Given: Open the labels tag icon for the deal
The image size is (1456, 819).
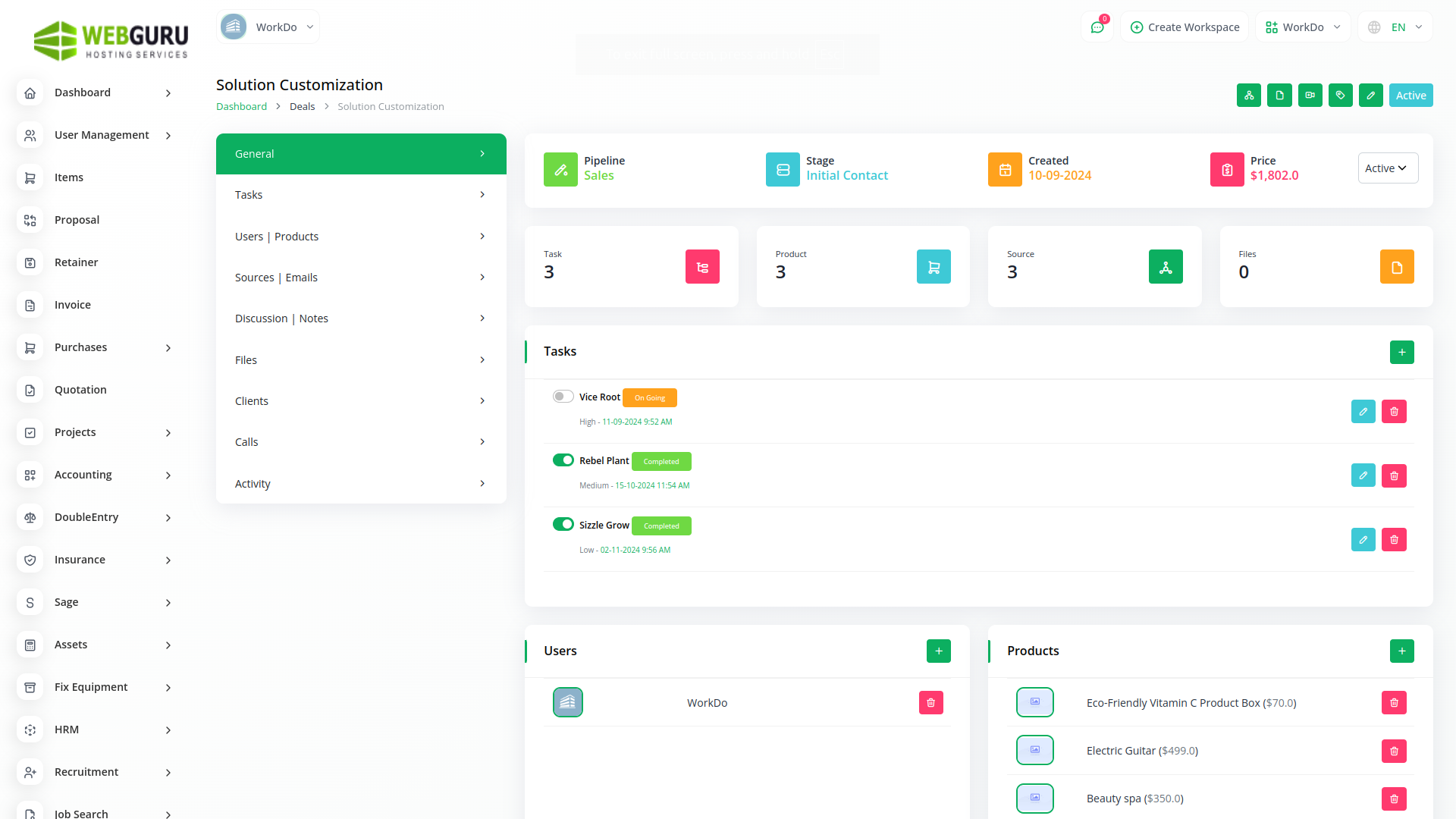Looking at the screenshot, I should coord(1340,95).
